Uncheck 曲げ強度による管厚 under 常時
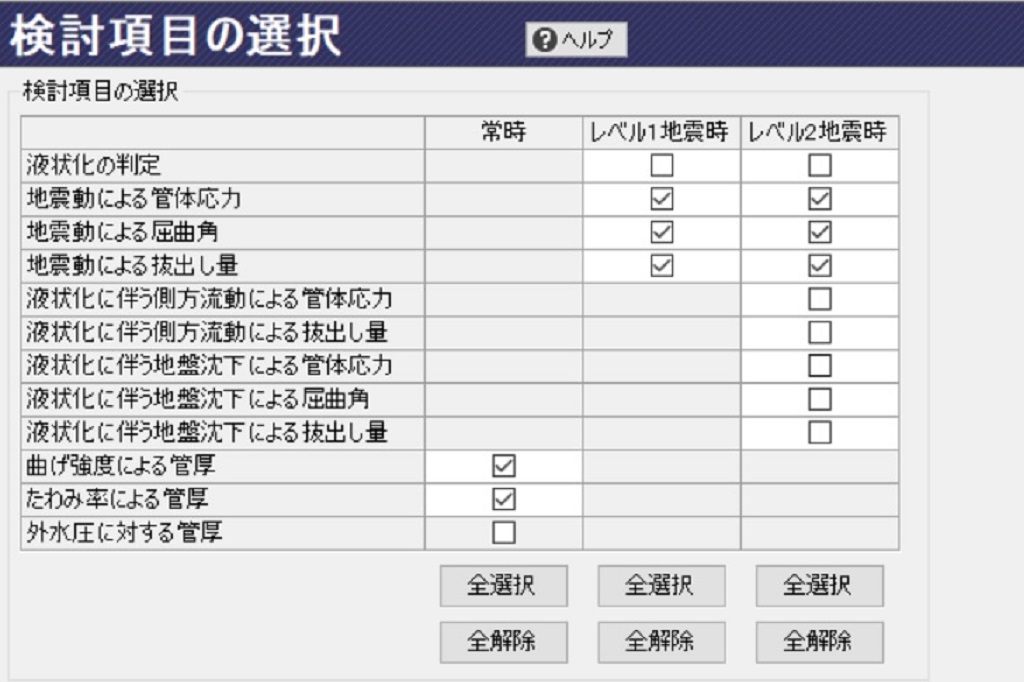 [504, 466]
